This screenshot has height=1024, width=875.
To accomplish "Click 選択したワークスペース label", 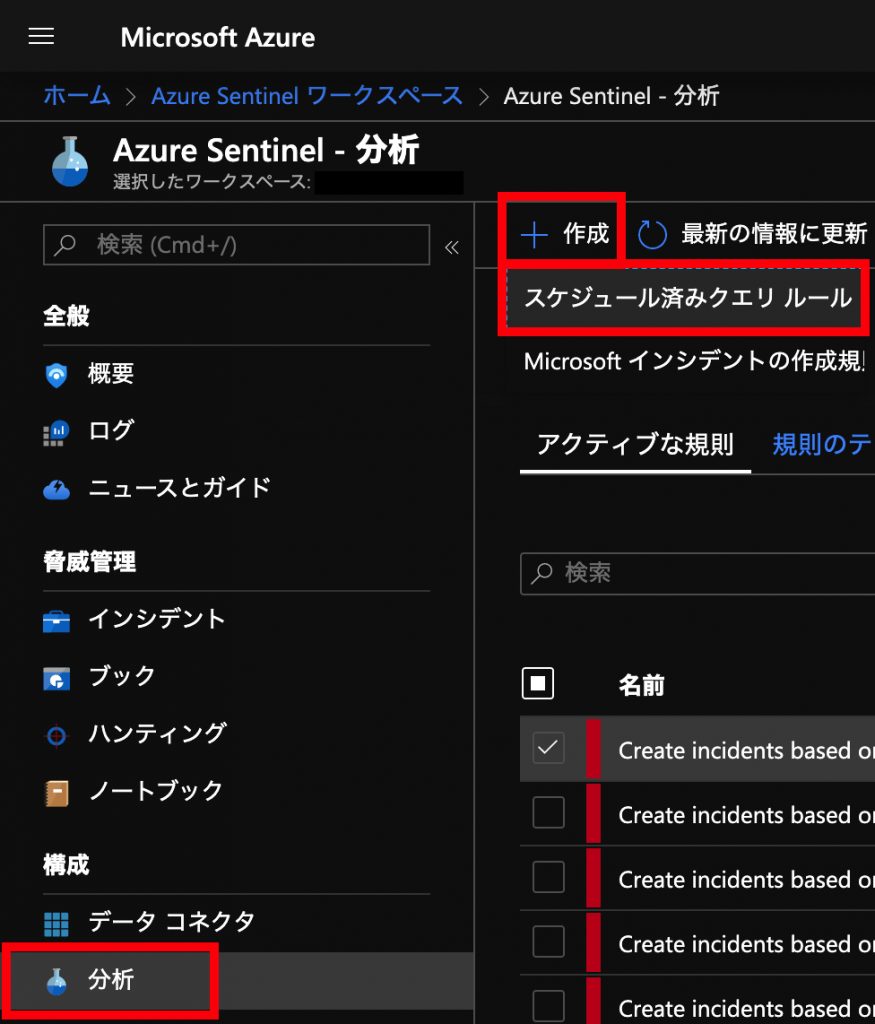I will coord(212,182).
